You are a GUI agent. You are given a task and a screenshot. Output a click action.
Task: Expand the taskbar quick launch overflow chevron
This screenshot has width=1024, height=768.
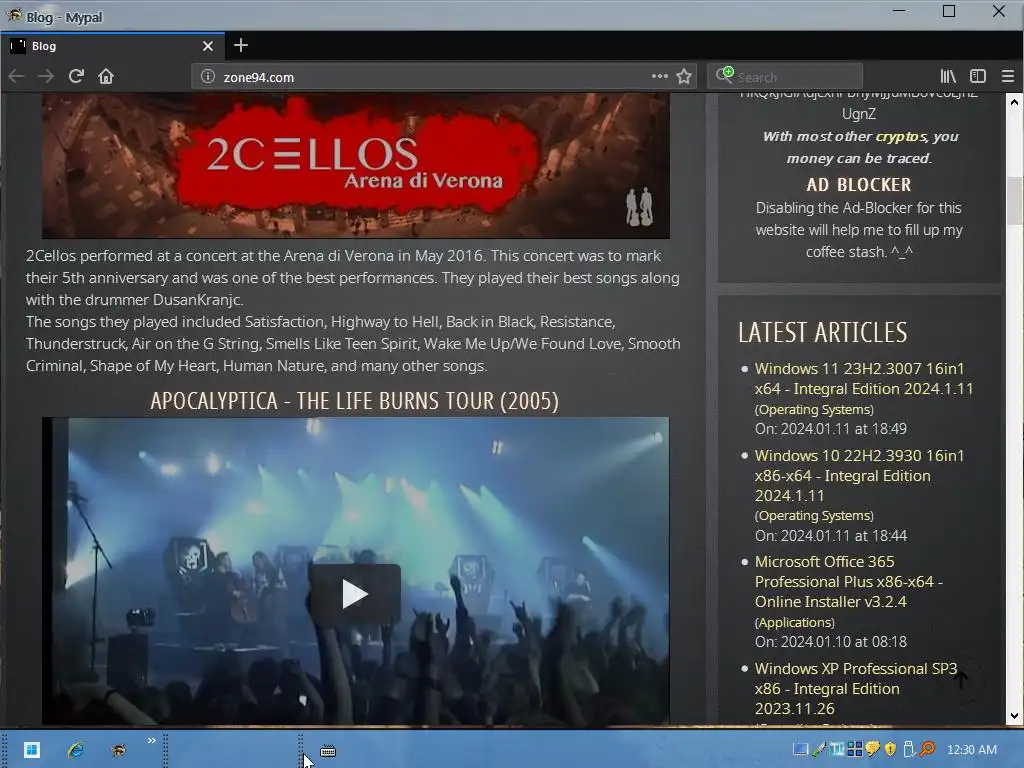pos(152,741)
